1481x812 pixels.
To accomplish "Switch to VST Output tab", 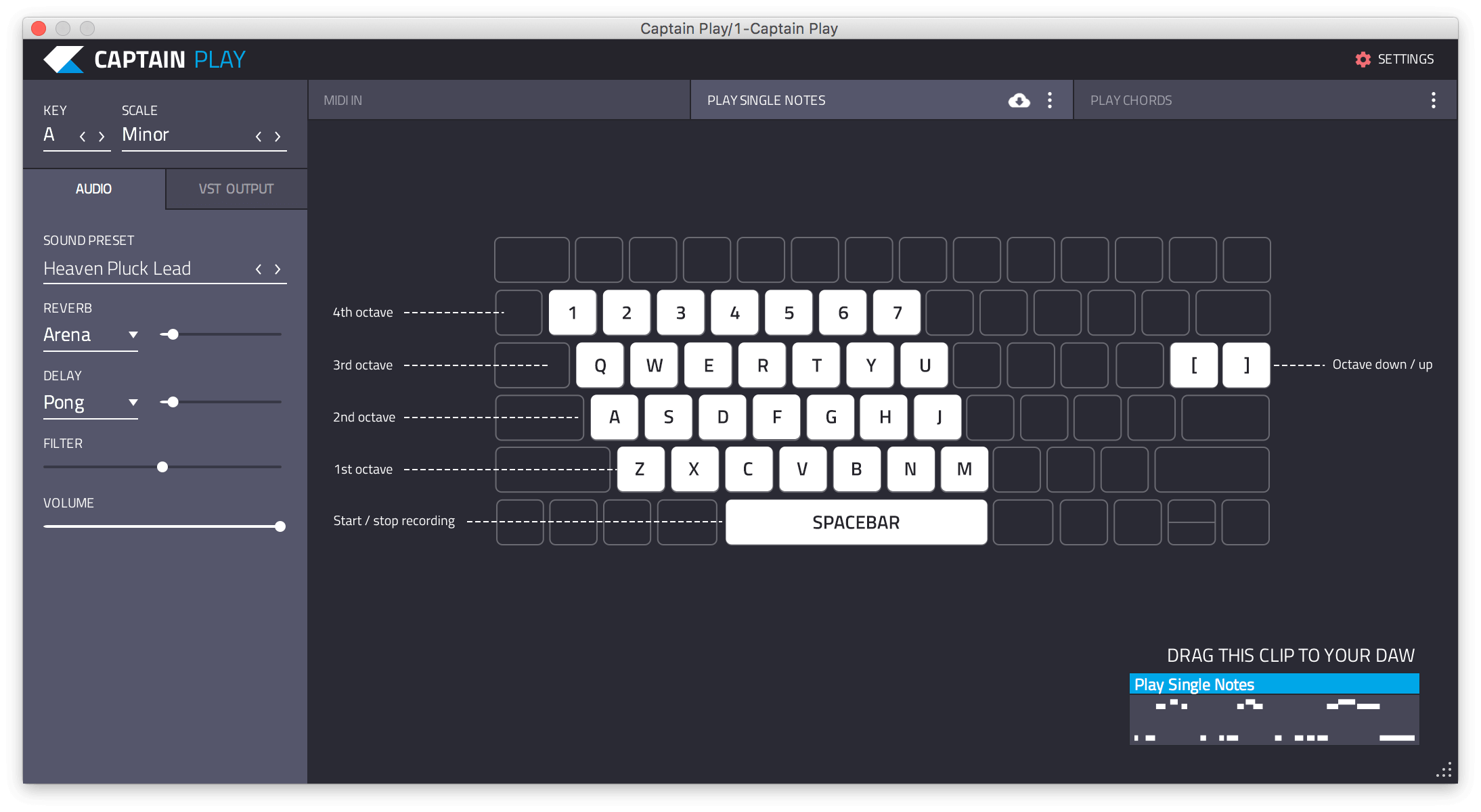I will click(236, 189).
